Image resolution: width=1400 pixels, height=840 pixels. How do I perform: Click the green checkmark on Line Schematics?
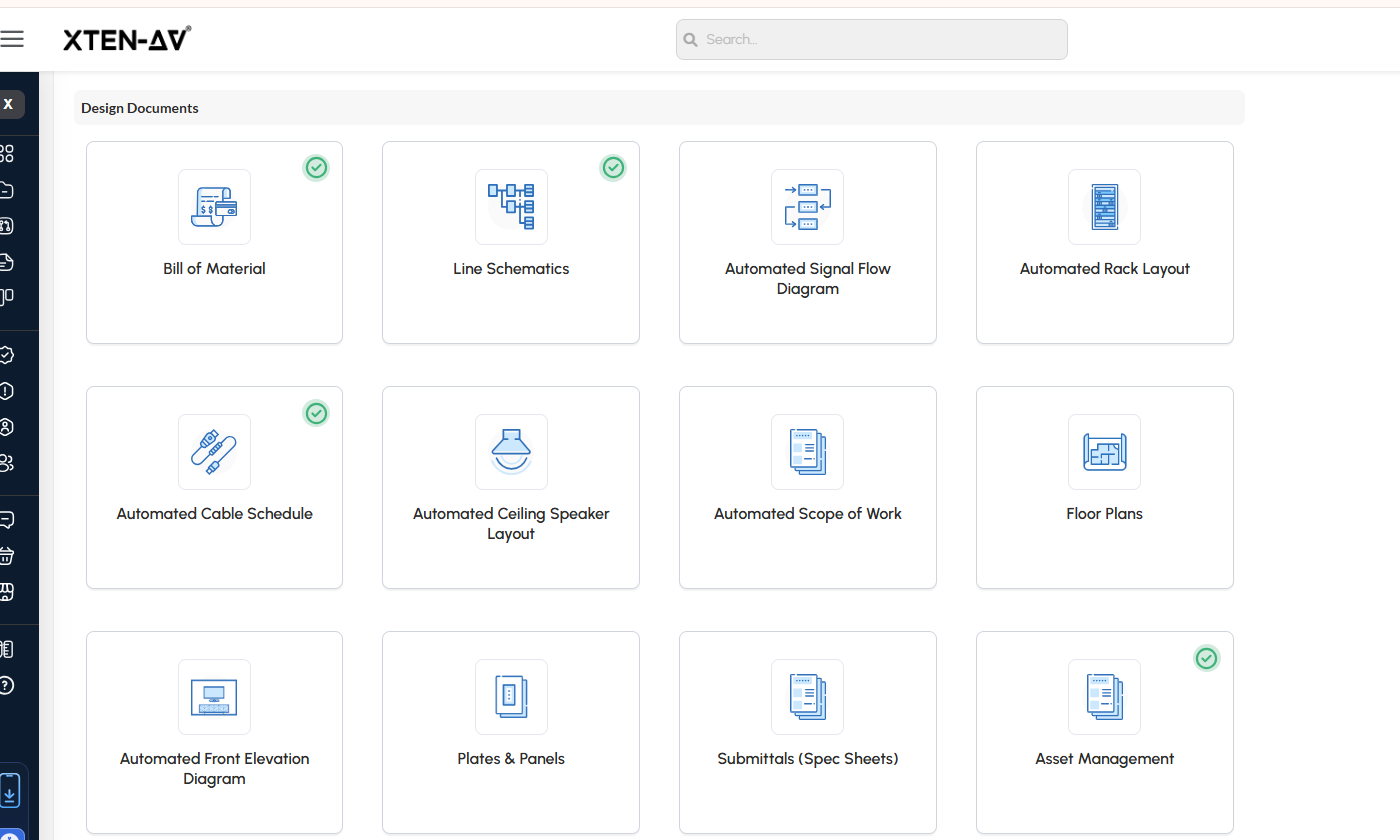[613, 168]
